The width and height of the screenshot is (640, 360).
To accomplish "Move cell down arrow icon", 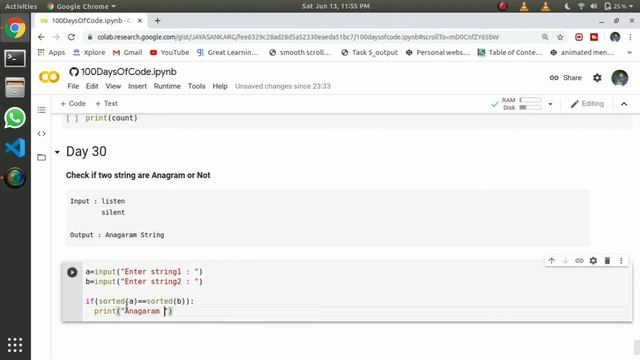I will point(565,261).
